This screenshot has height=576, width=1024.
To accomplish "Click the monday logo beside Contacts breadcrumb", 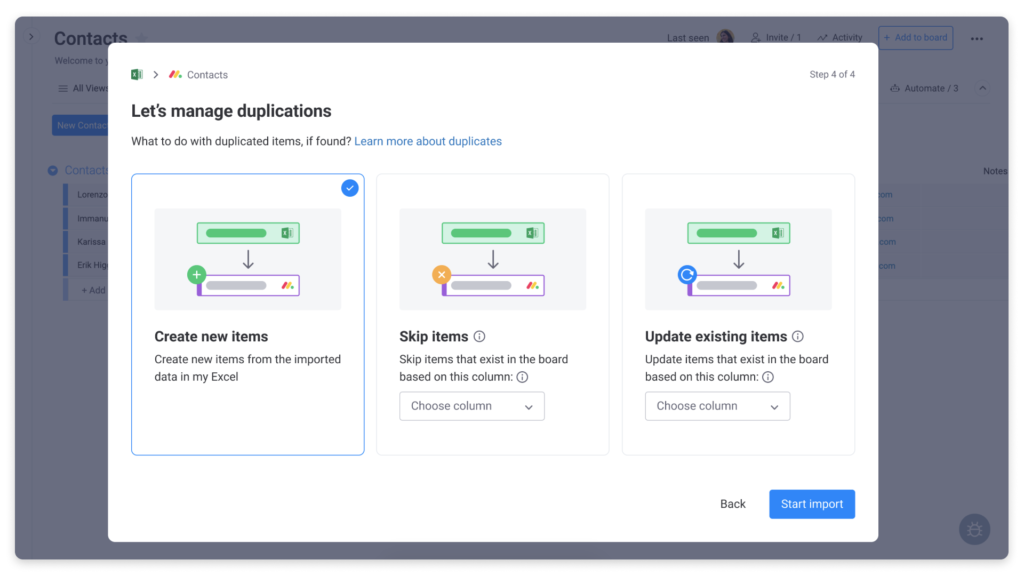I will [x=175, y=75].
